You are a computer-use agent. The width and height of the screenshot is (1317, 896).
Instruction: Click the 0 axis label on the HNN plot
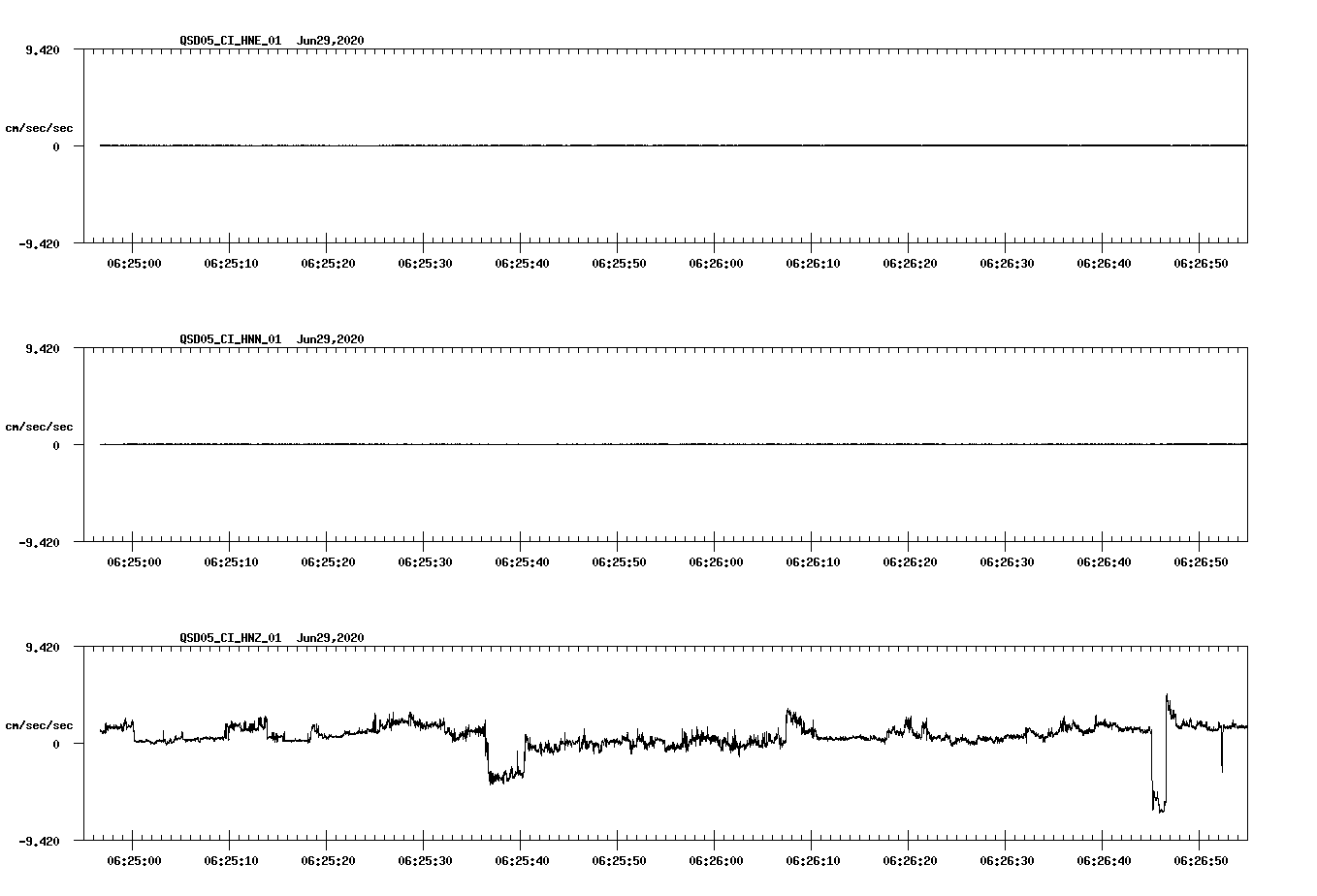click(56, 445)
